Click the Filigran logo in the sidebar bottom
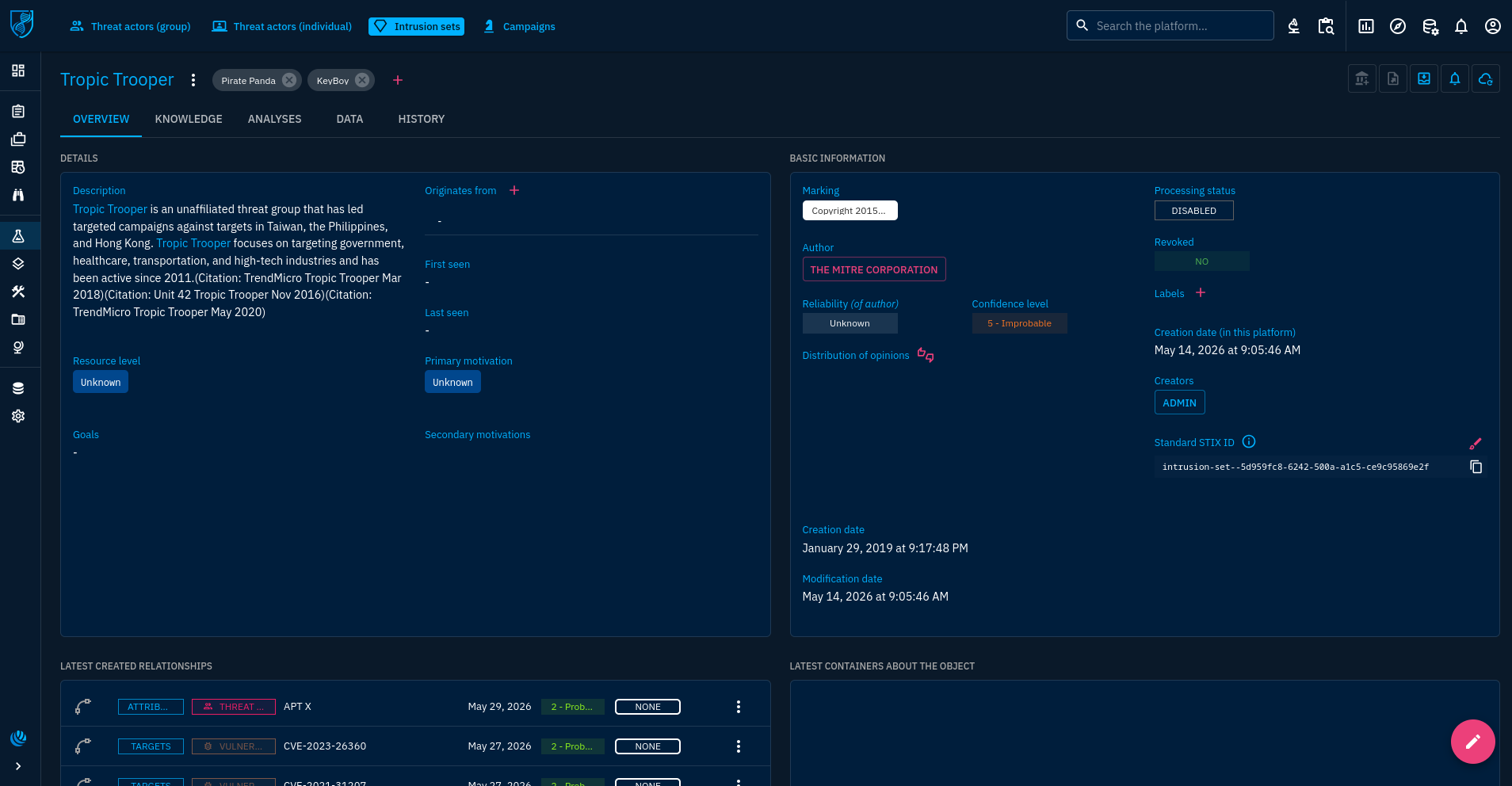 (18, 738)
